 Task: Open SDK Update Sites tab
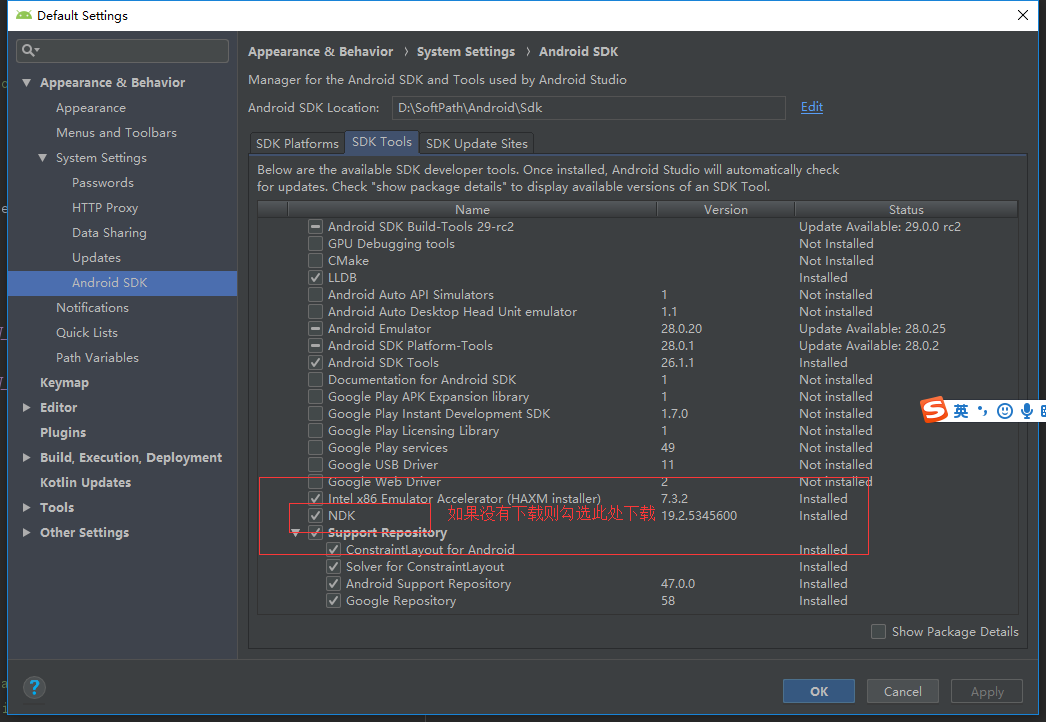pyautogui.click(x=476, y=143)
